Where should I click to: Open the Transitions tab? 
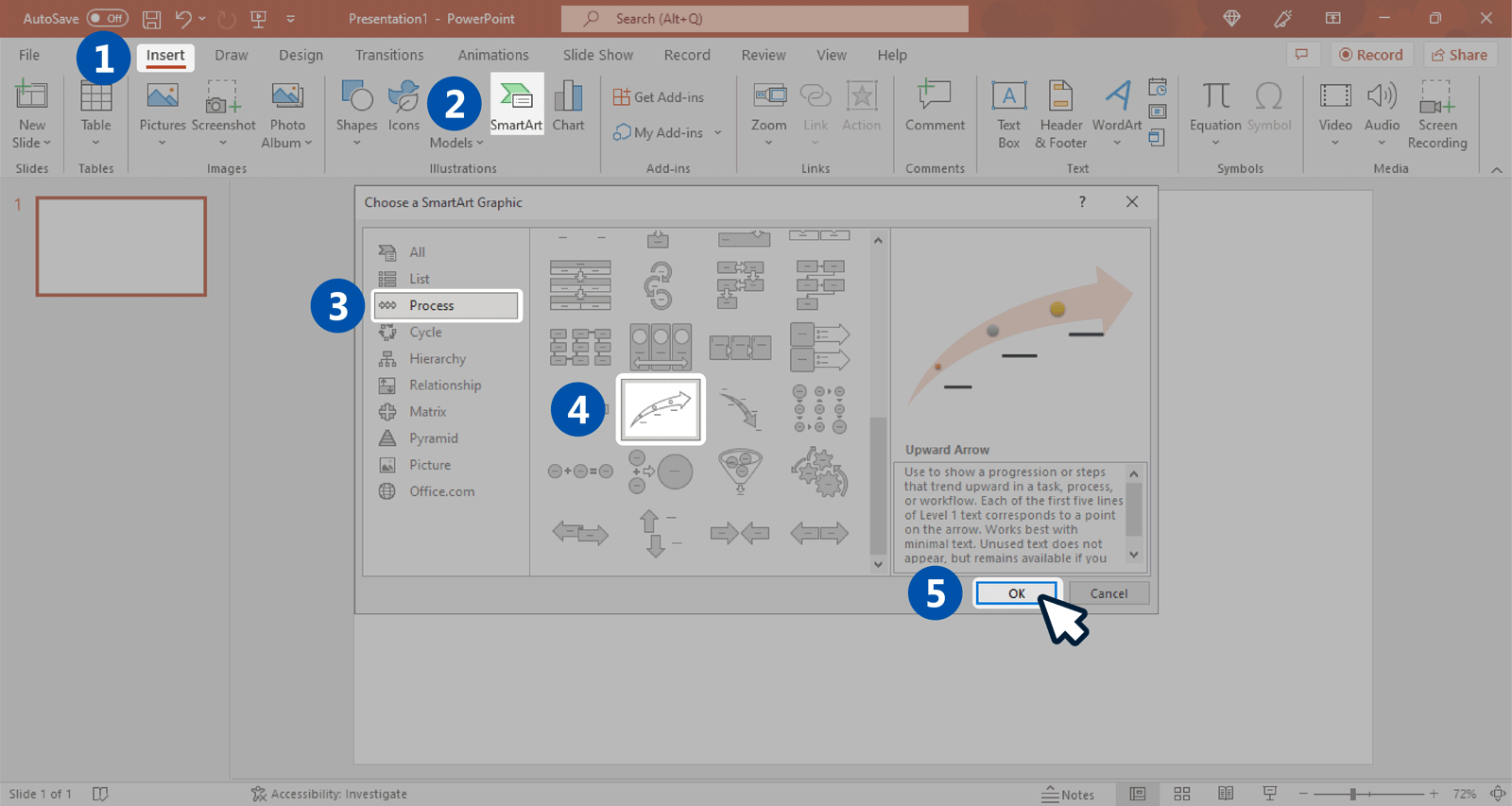[x=389, y=55]
